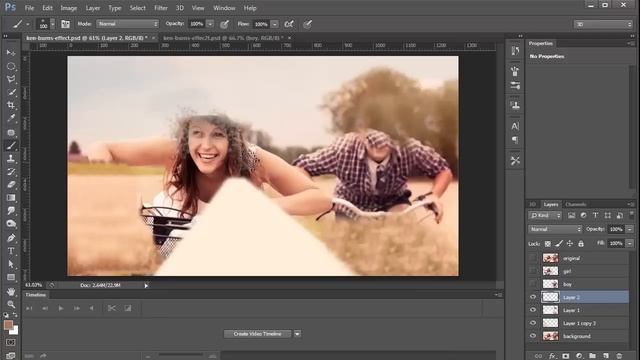Screen dimensions: 640x360
Task: Open the layer blend mode dropdown
Action: [x=555, y=229]
